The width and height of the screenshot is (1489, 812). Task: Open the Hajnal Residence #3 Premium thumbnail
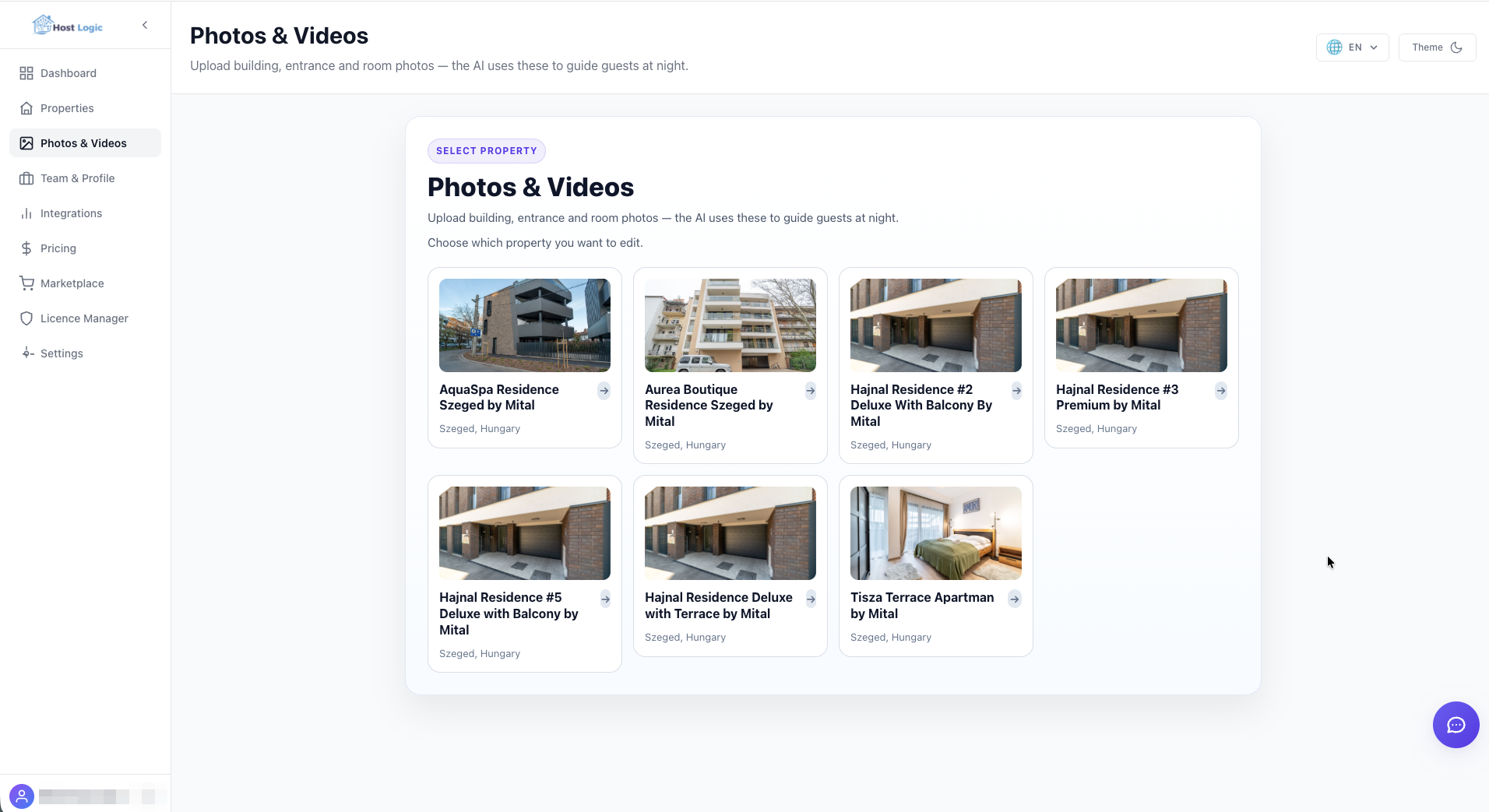coord(1142,325)
